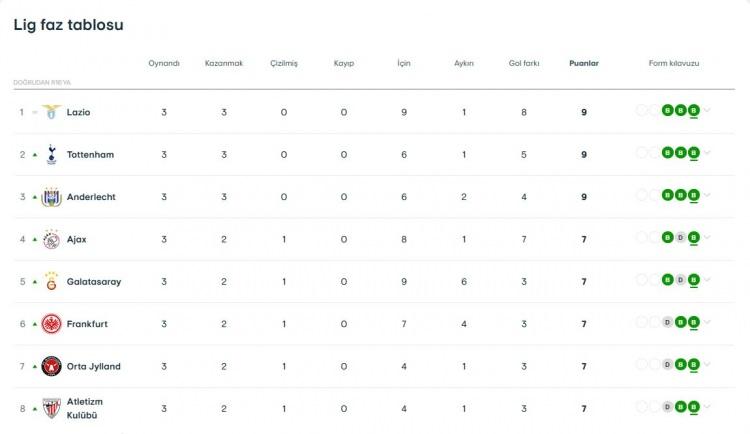Click the Orta Jylland club crest

click(51, 367)
